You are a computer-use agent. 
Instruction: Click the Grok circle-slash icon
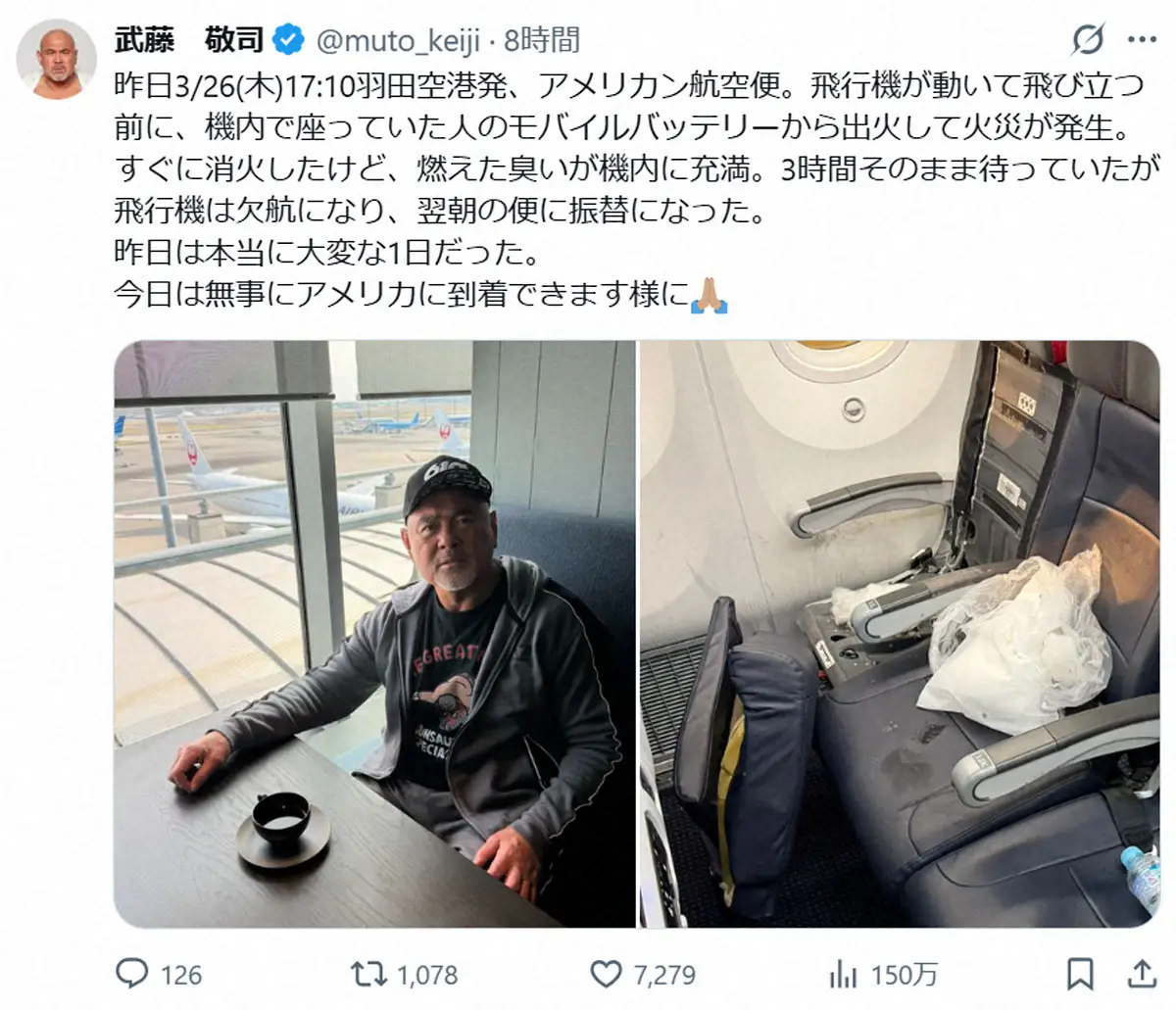pyautogui.click(x=1088, y=40)
